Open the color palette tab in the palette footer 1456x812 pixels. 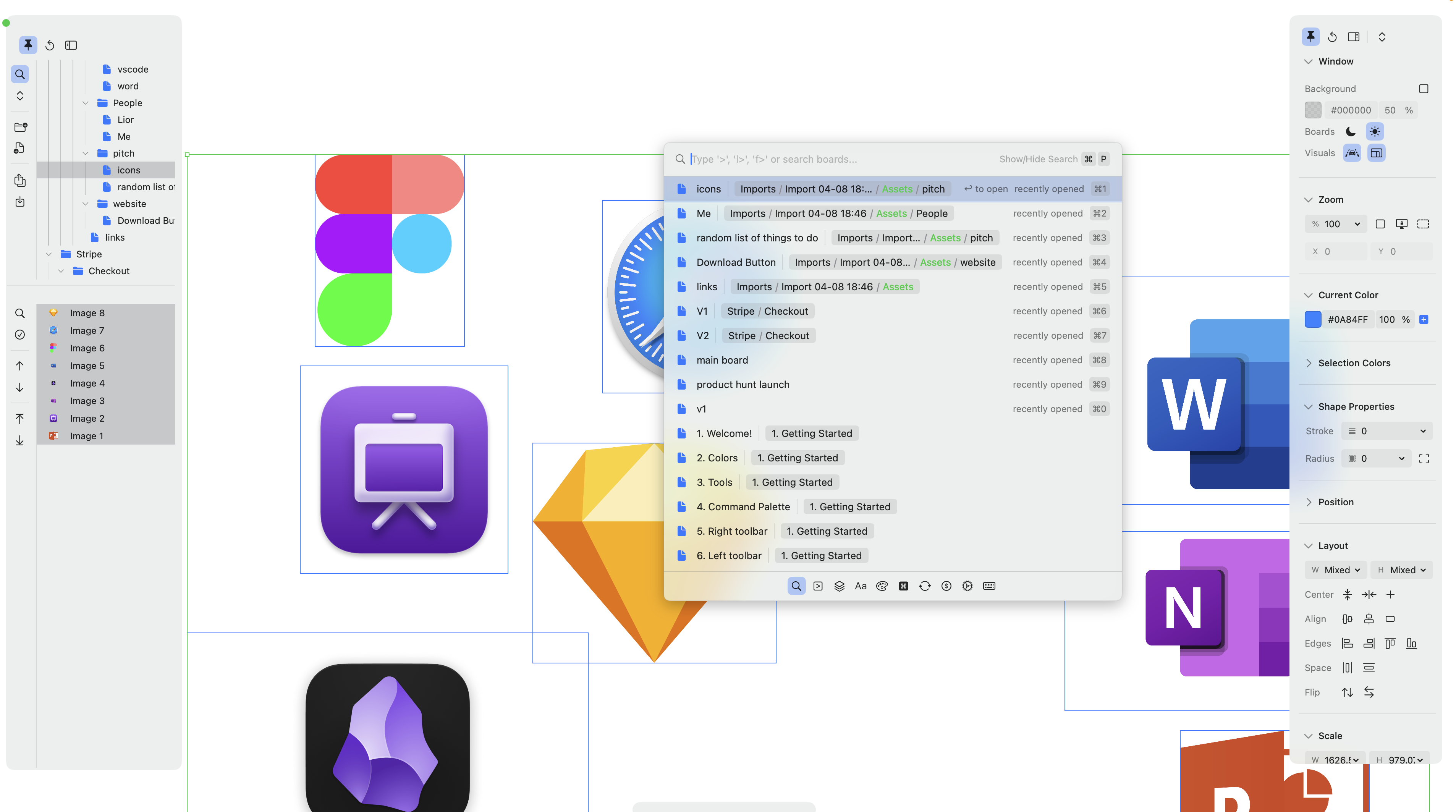(x=882, y=586)
